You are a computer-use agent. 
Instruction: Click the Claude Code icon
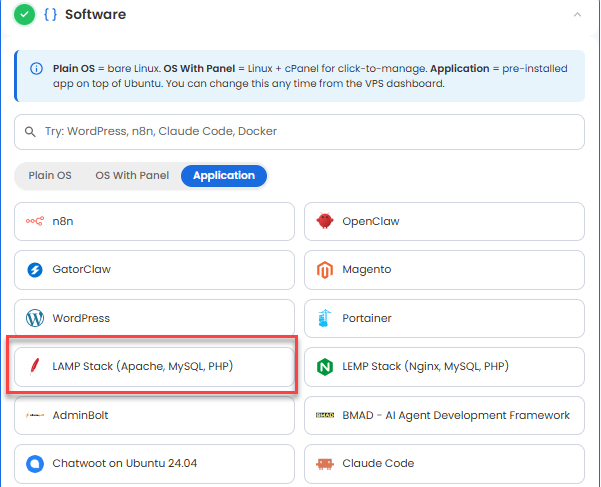click(x=325, y=464)
